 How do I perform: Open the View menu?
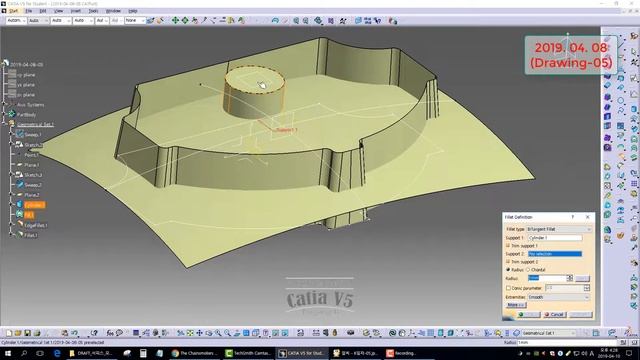(59, 11)
